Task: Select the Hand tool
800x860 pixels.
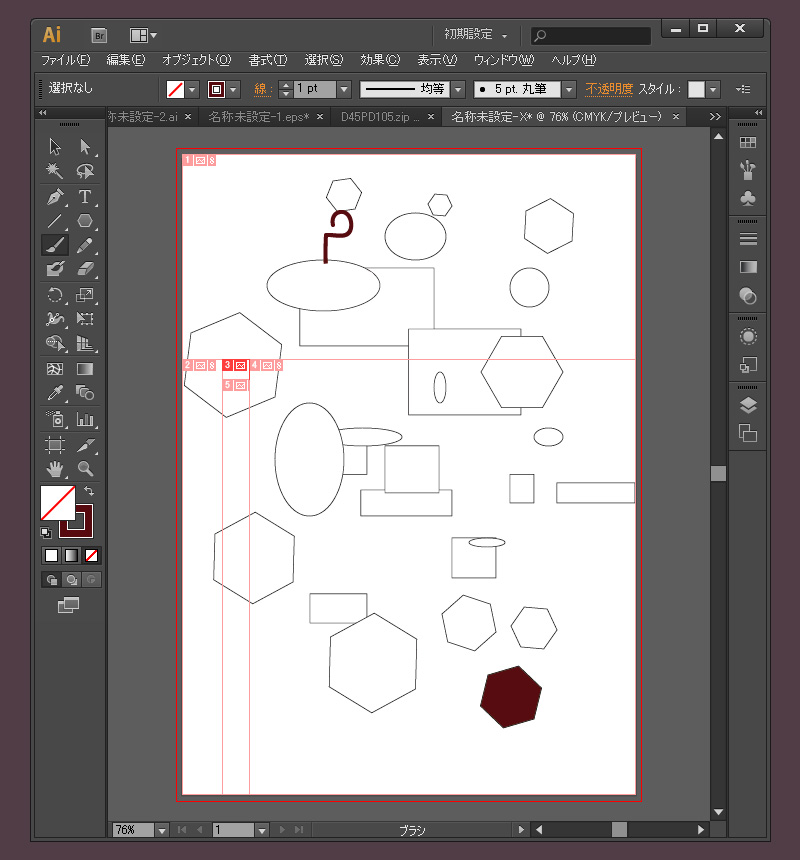Action: [55, 468]
